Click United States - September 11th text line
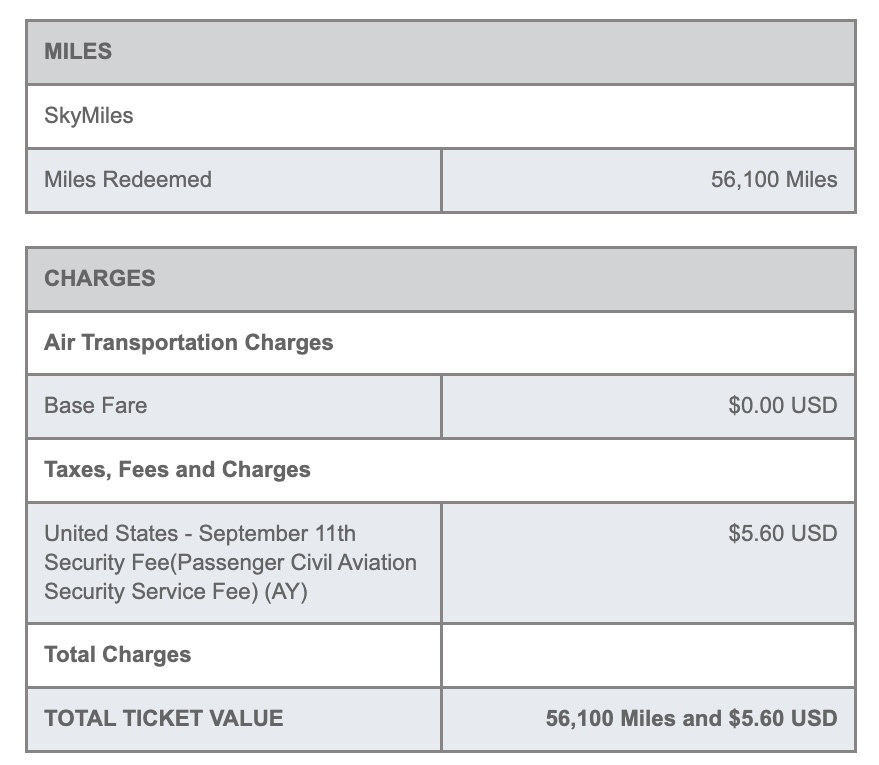Image resolution: width=879 pixels, height=765 pixels. [200, 534]
